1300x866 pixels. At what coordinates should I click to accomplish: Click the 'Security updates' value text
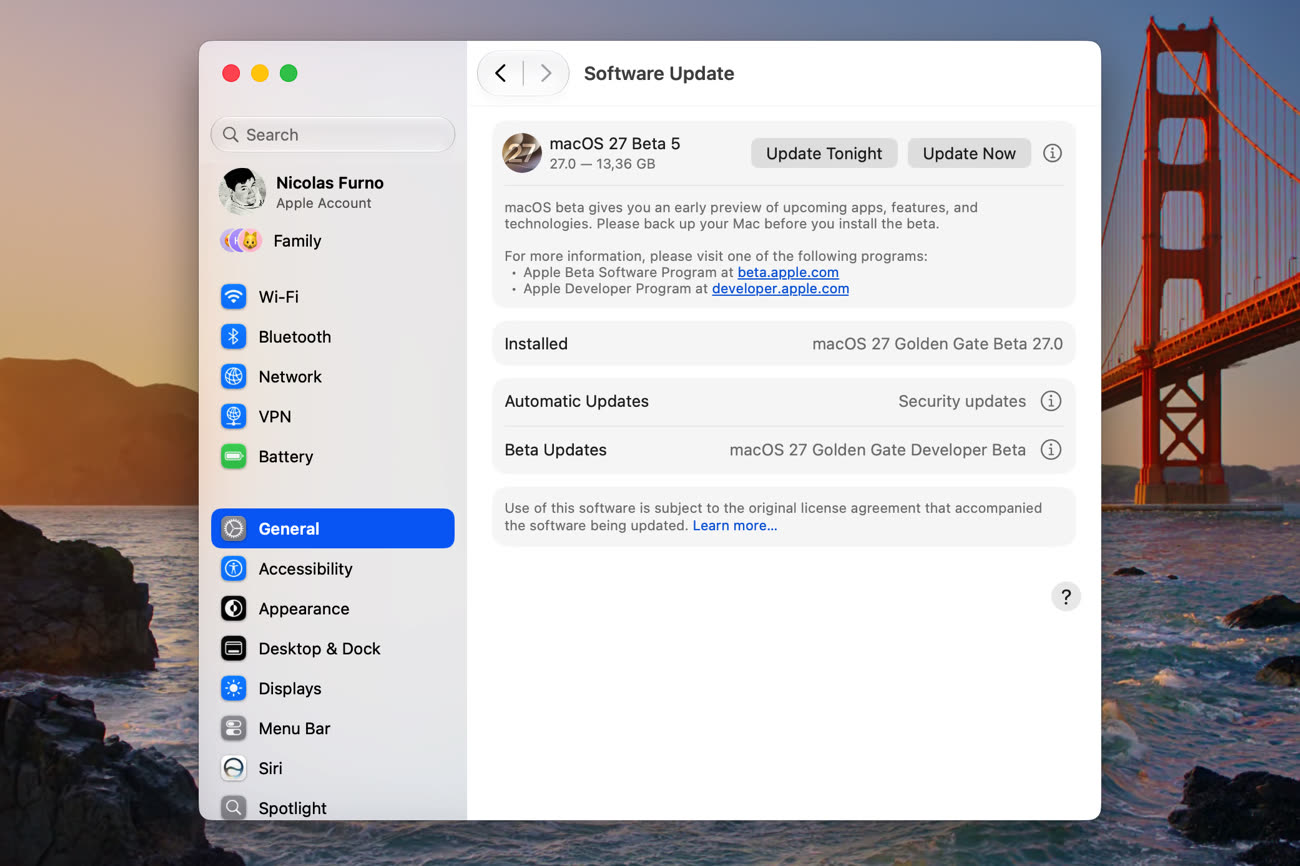(x=962, y=401)
